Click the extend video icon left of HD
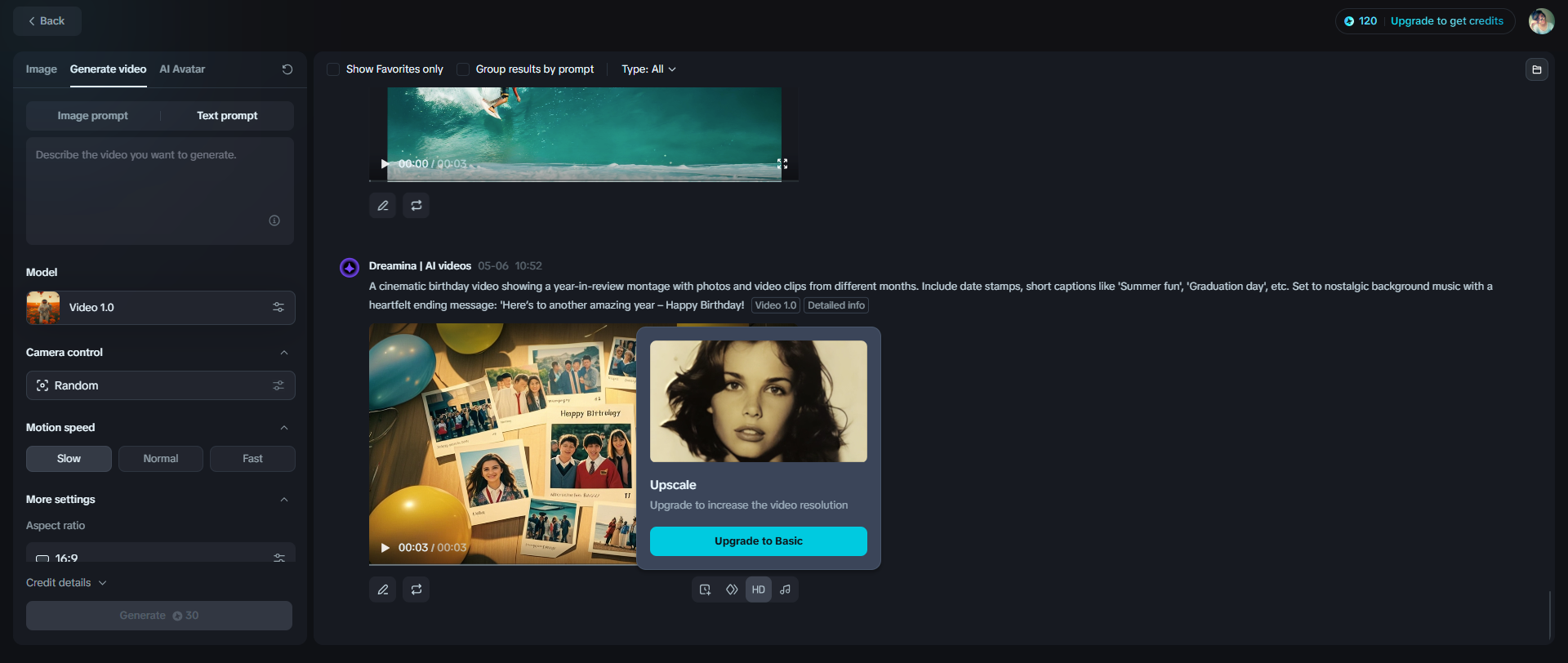The height and width of the screenshot is (663, 1568). (705, 590)
